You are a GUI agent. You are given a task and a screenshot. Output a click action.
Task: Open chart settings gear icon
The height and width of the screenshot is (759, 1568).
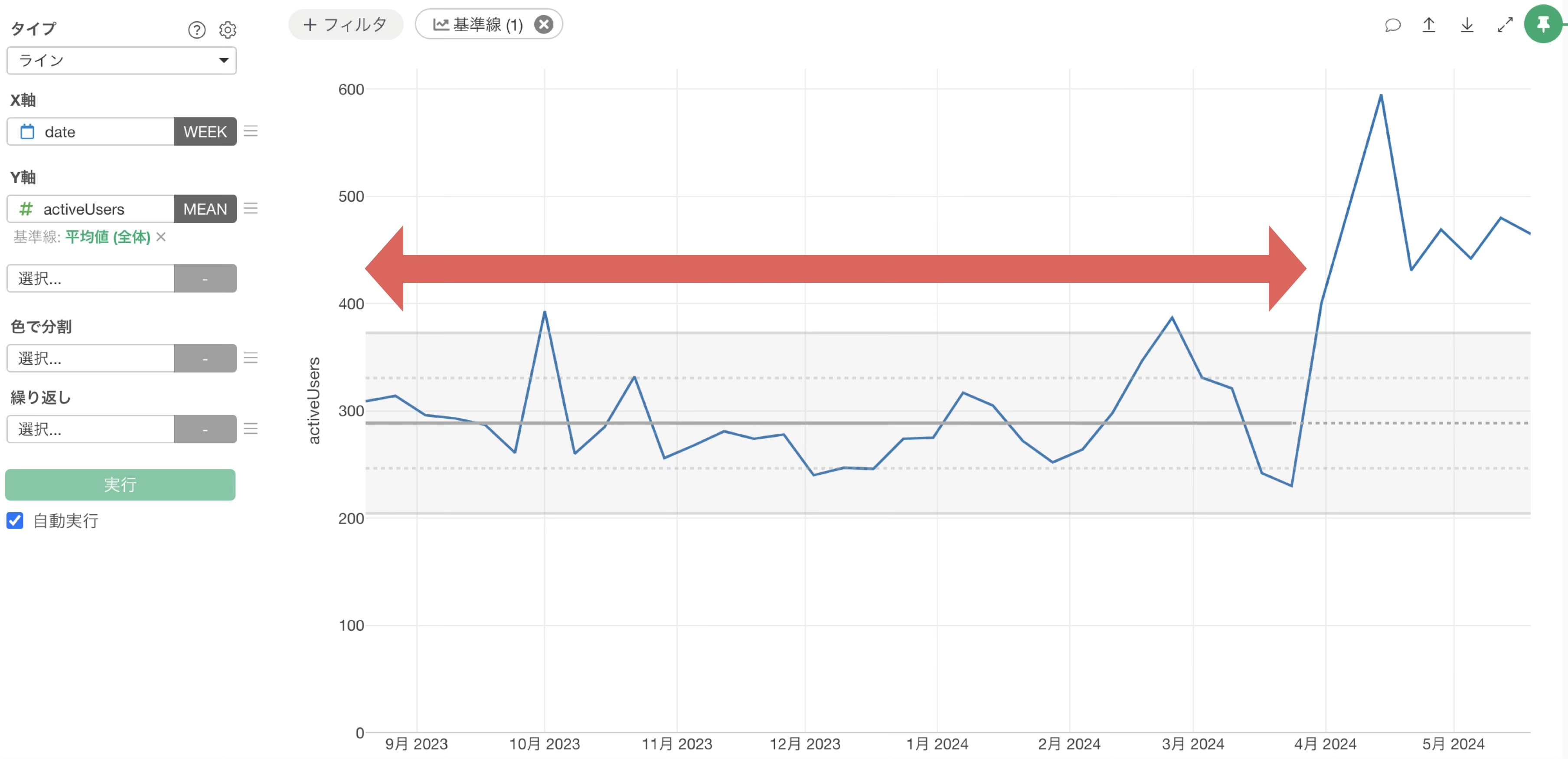(228, 30)
